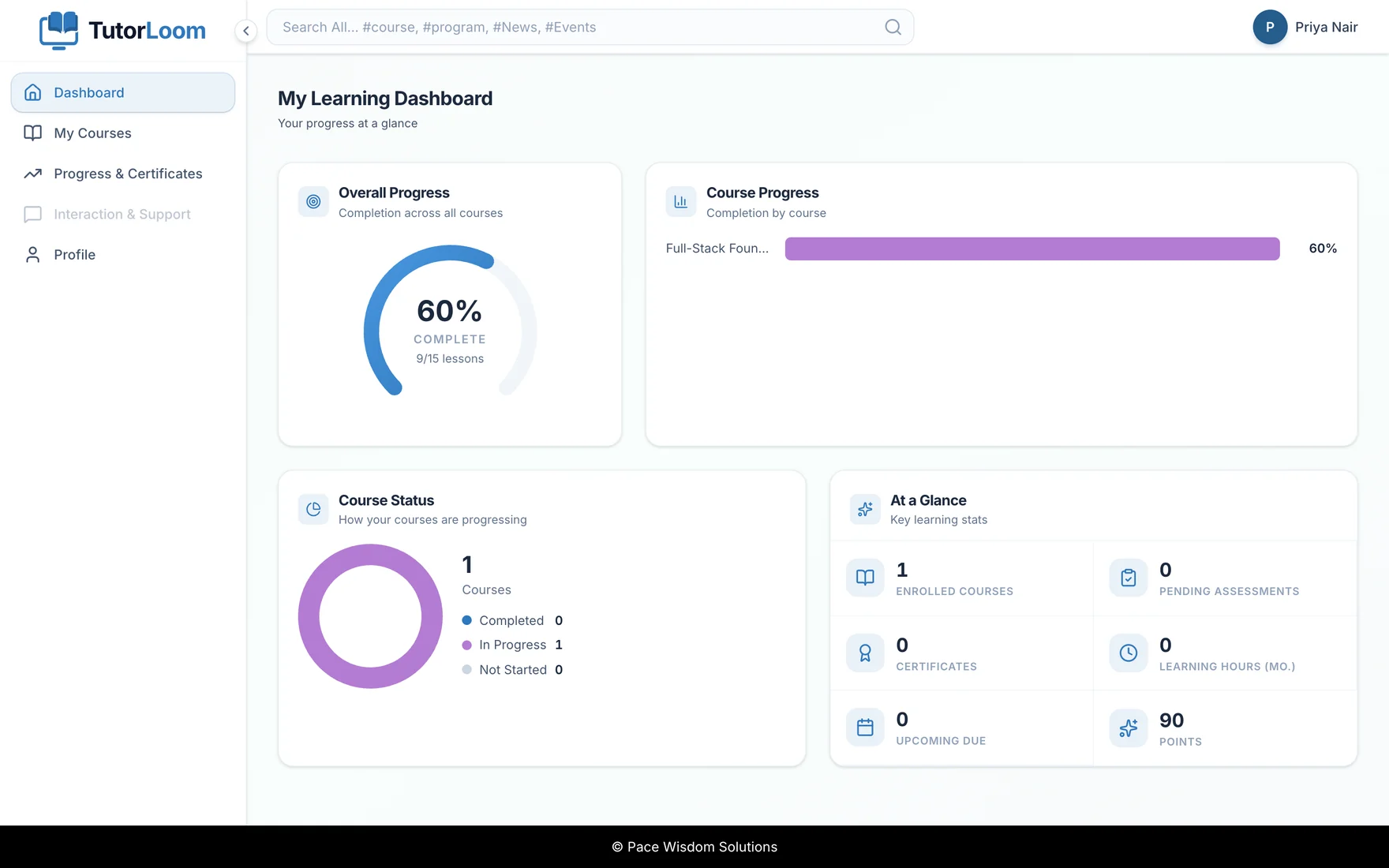
Task: Click the CERTIFICATES stat label
Action: coord(936,667)
